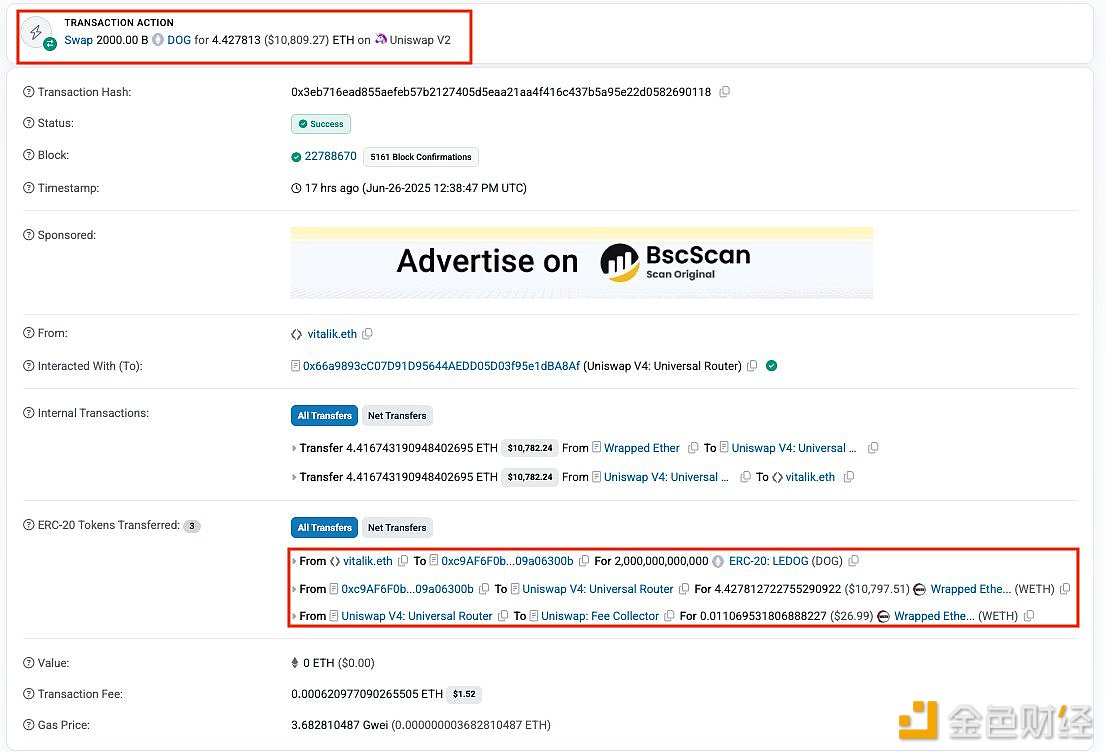
Task: Click the Transaction Hash help icon
Action: click(29, 92)
